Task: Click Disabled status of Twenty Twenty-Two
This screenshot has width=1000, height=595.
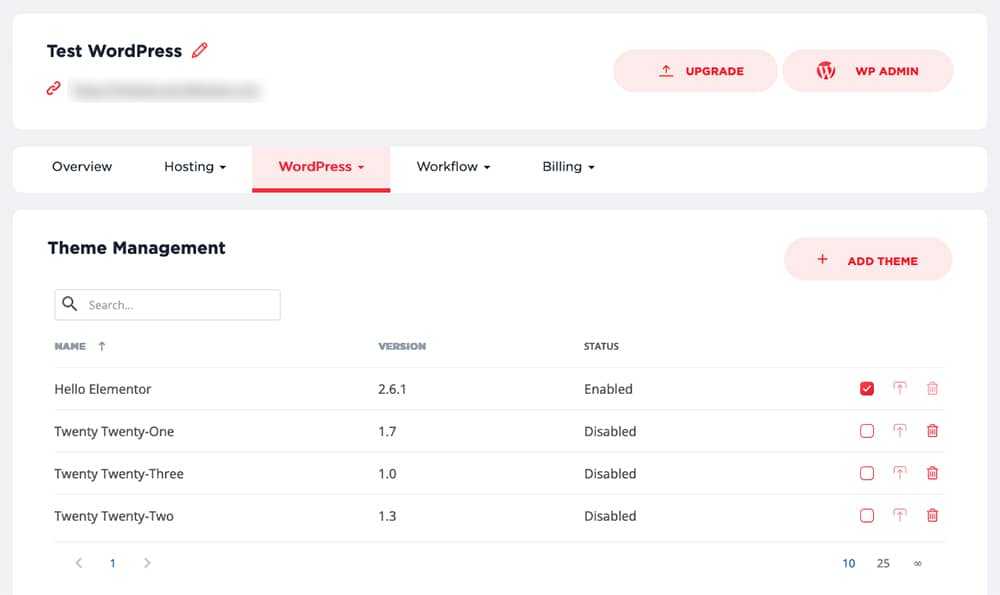Action: 610,516
